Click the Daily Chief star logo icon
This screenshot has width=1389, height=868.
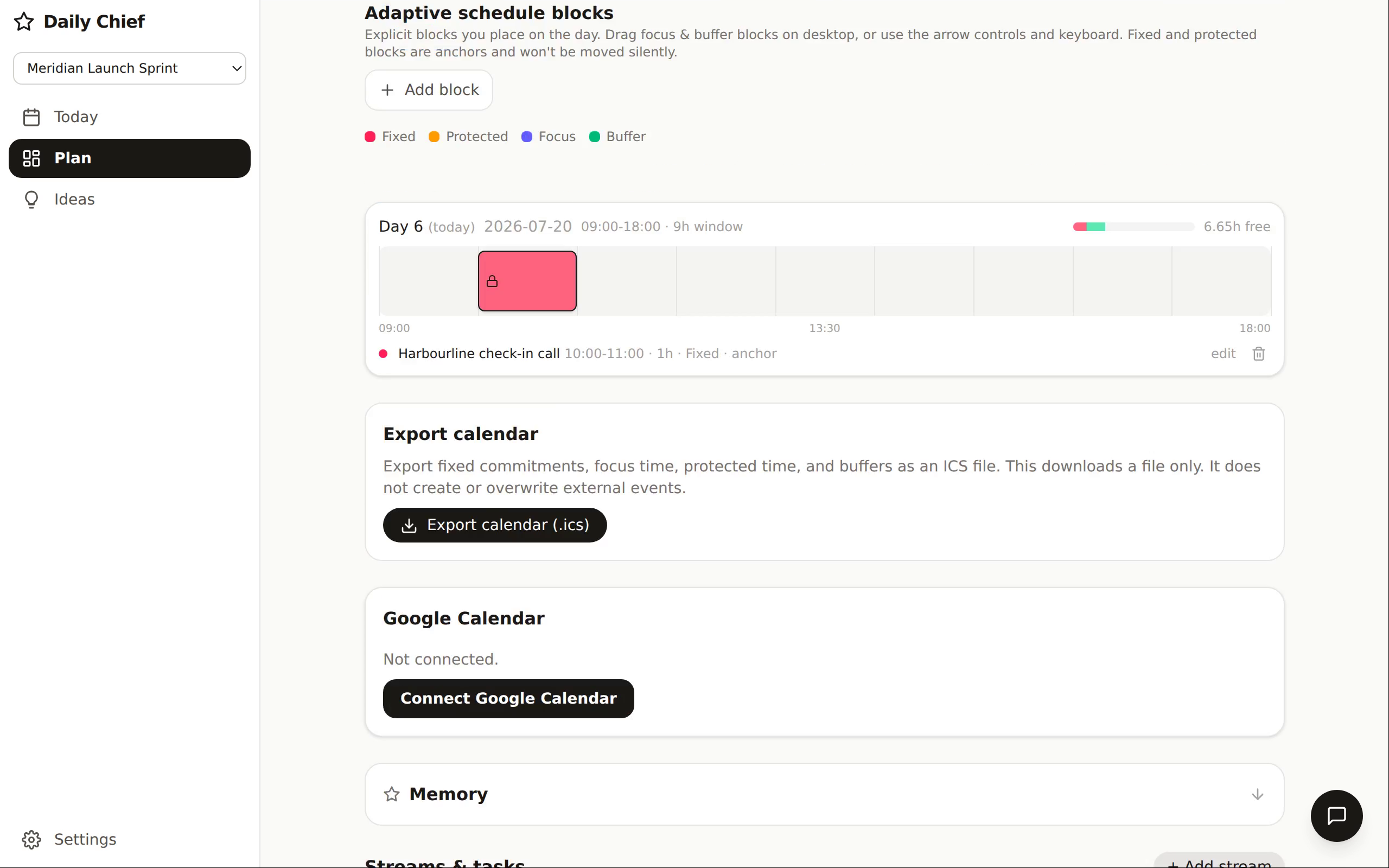[23, 22]
